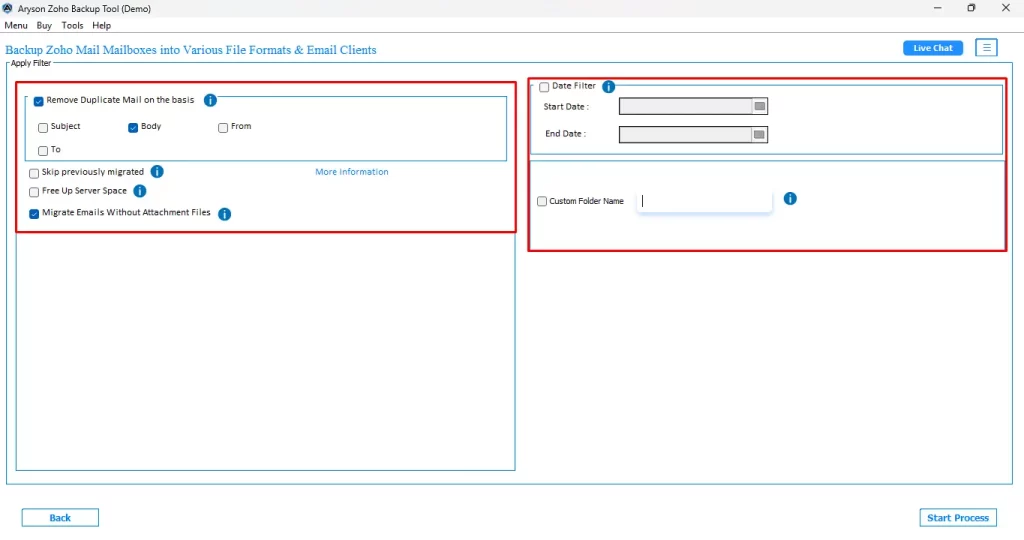1024x540 pixels.
Task: Click the info icon next to Skip previously migrated
Action: pos(157,172)
